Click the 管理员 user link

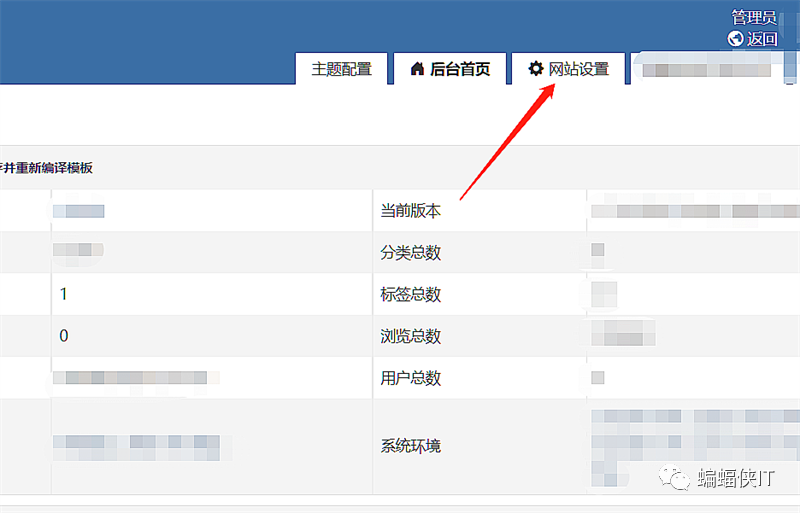point(754,17)
